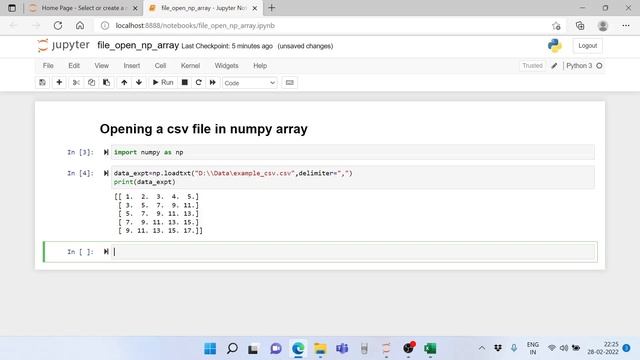Image resolution: width=640 pixels, height=360 pixels.
Task: Close the Home Page browser tab
Action: tap(135, 8)
